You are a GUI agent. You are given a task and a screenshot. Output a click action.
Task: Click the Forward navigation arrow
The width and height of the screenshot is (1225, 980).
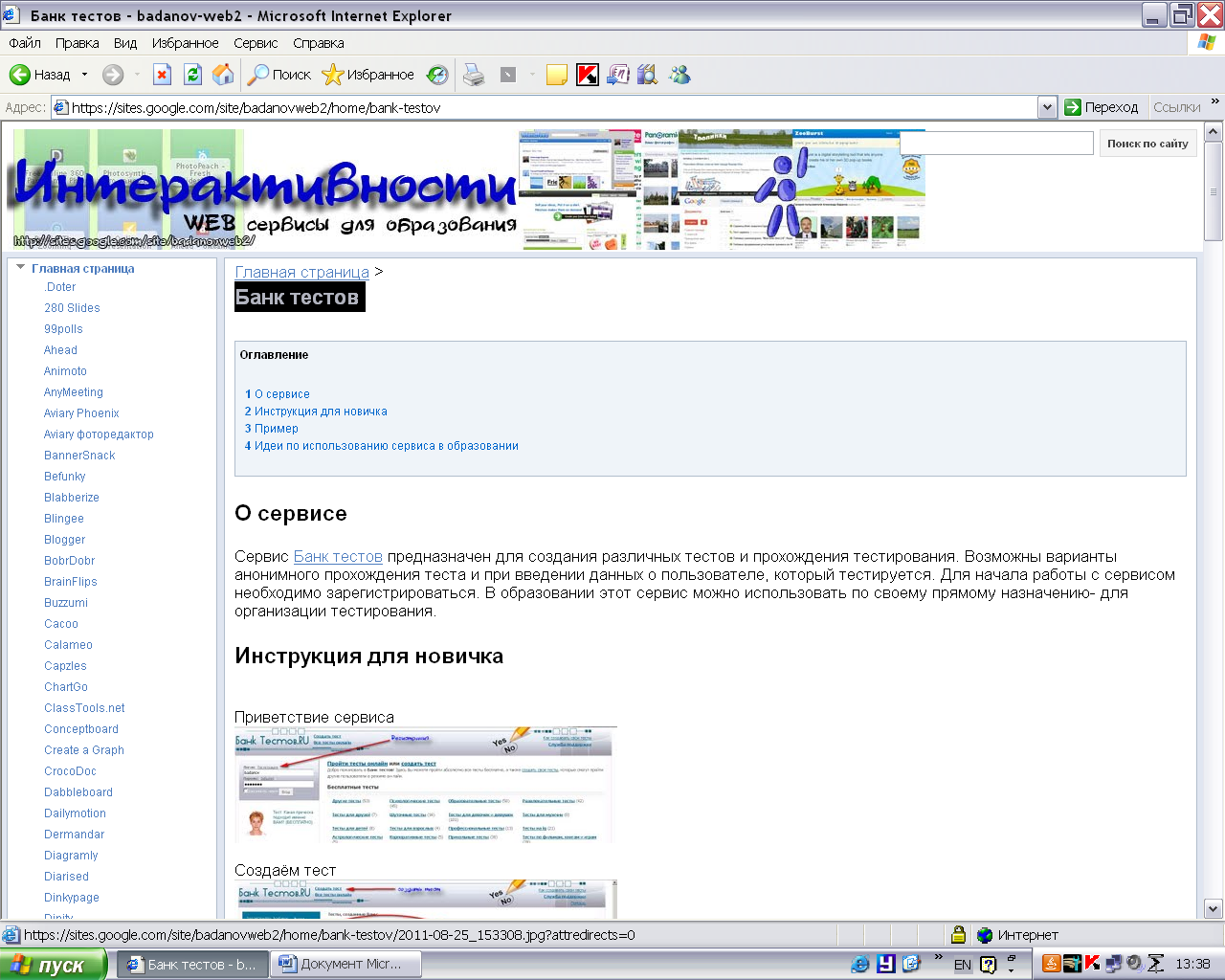113,75
